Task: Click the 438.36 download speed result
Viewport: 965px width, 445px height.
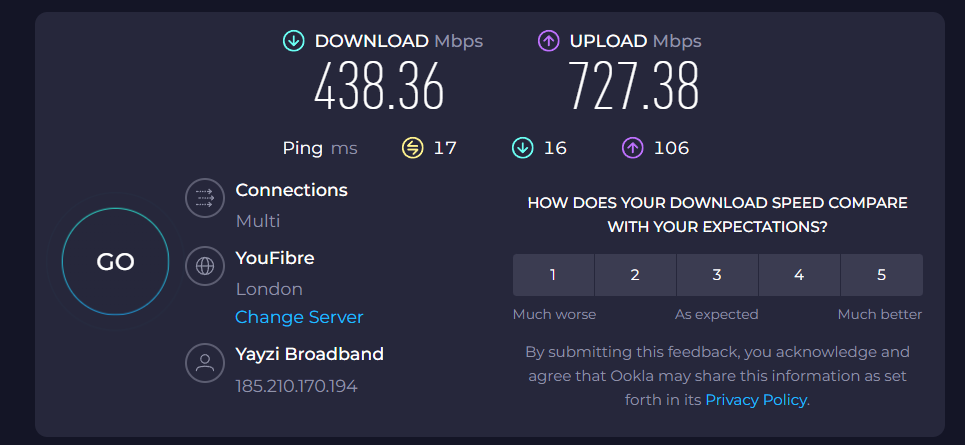Action: (379, 87)
